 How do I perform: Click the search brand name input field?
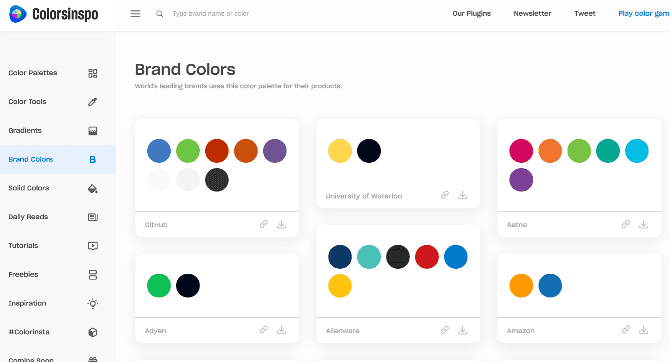[x=211, y=14]
